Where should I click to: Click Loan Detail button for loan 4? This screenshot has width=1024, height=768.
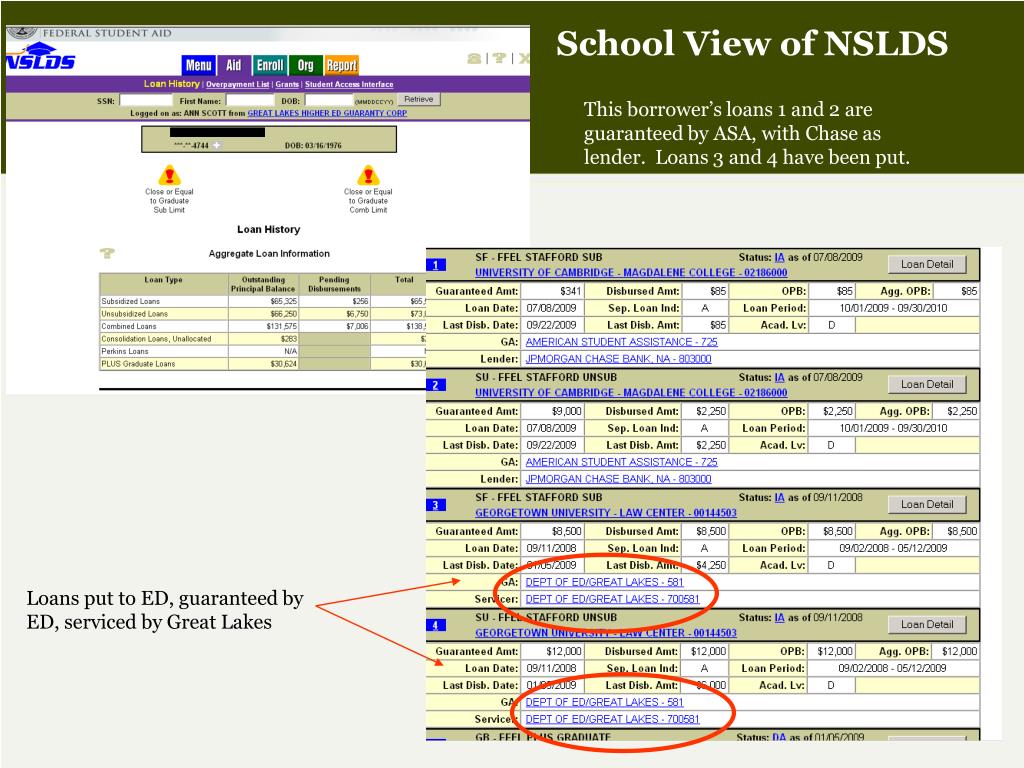[x=927, y=624]
